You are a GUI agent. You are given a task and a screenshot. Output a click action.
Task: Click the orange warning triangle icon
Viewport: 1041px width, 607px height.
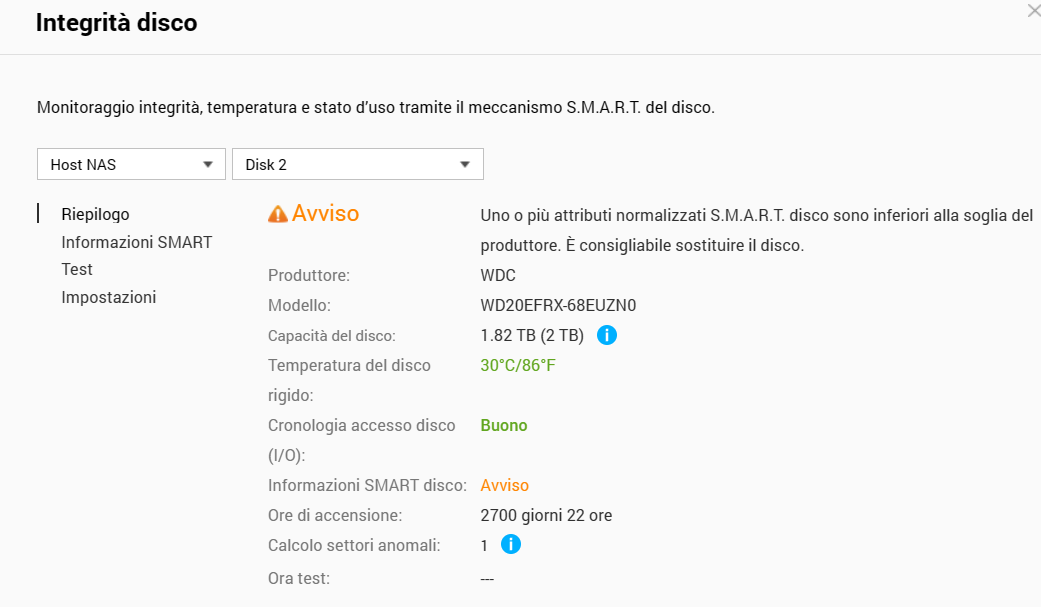[x=278, y=214]
